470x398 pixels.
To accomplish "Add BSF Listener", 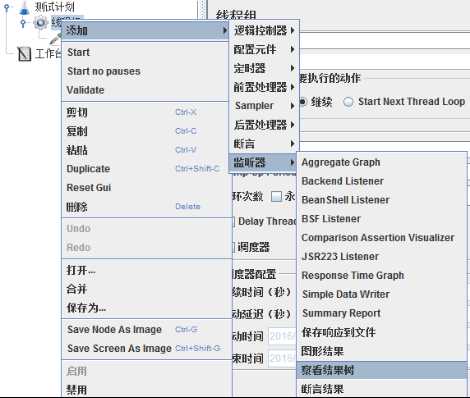I will (382, 219).
